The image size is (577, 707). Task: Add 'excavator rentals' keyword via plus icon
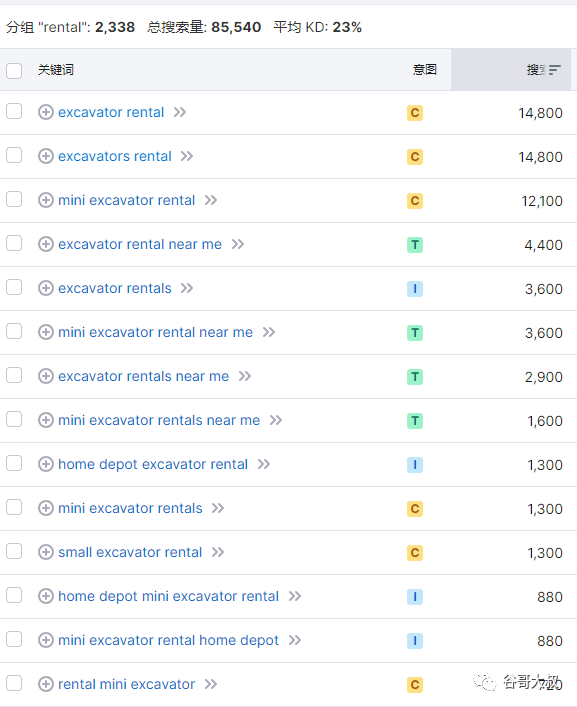coord(46,288)
